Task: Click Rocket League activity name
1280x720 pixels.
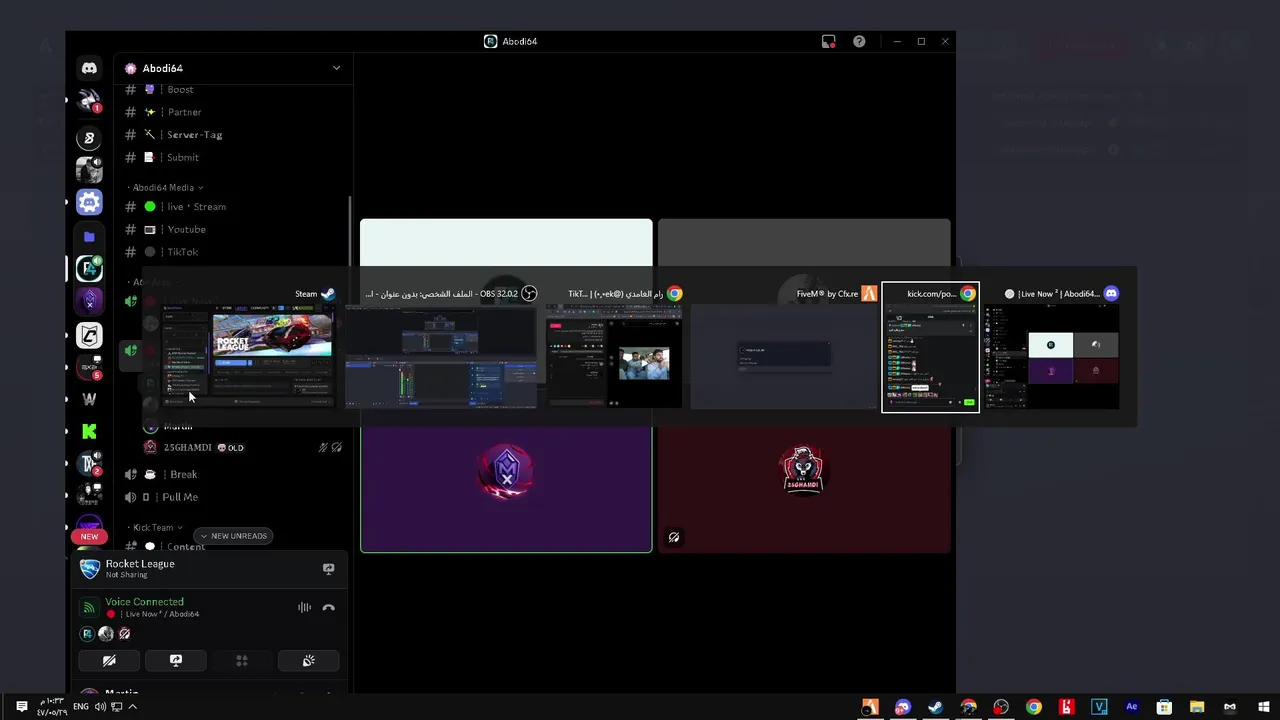Action: click(140, 564)
